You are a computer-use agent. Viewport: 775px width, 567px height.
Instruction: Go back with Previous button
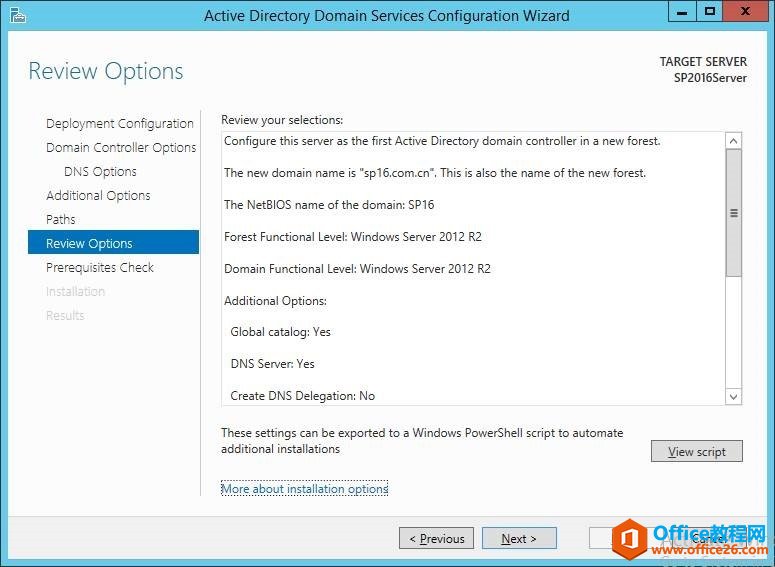436,539
